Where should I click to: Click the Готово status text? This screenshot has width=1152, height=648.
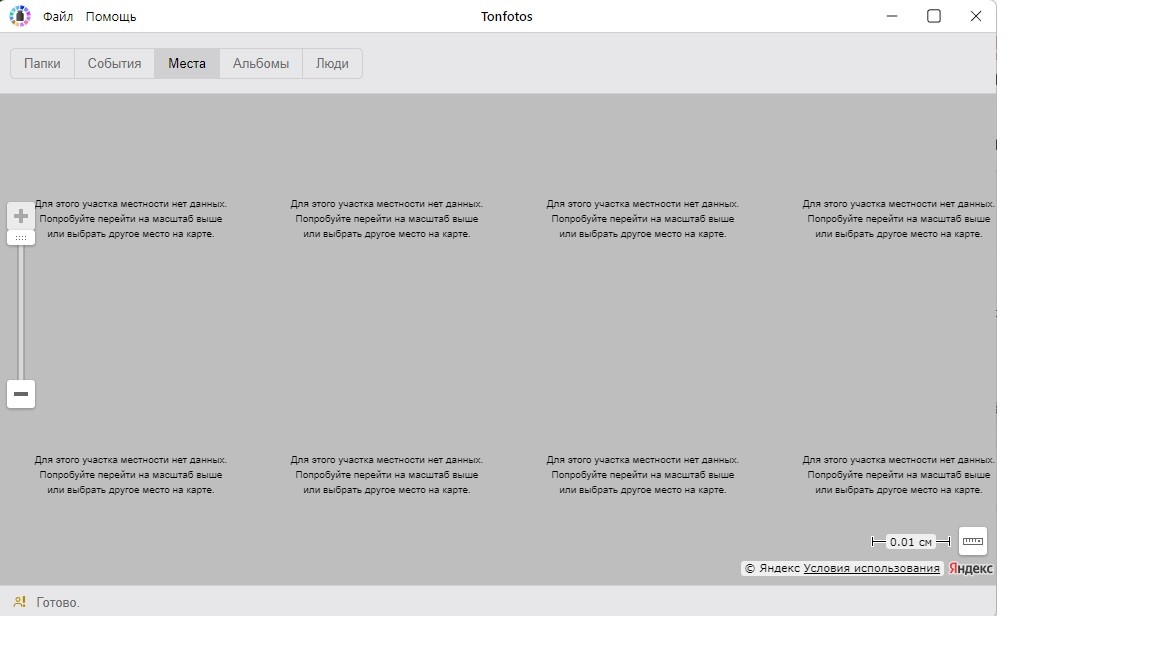click(x=58, y=603)
